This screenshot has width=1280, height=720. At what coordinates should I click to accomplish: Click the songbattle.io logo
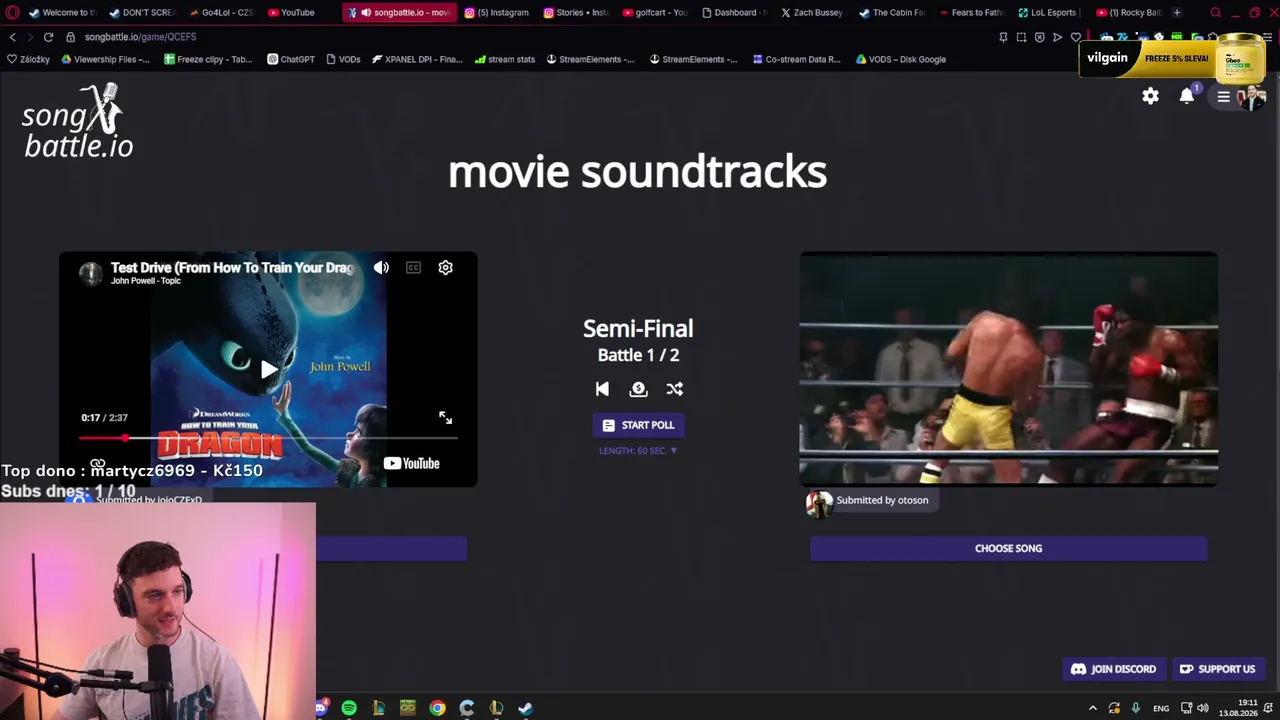click(78, 121)
